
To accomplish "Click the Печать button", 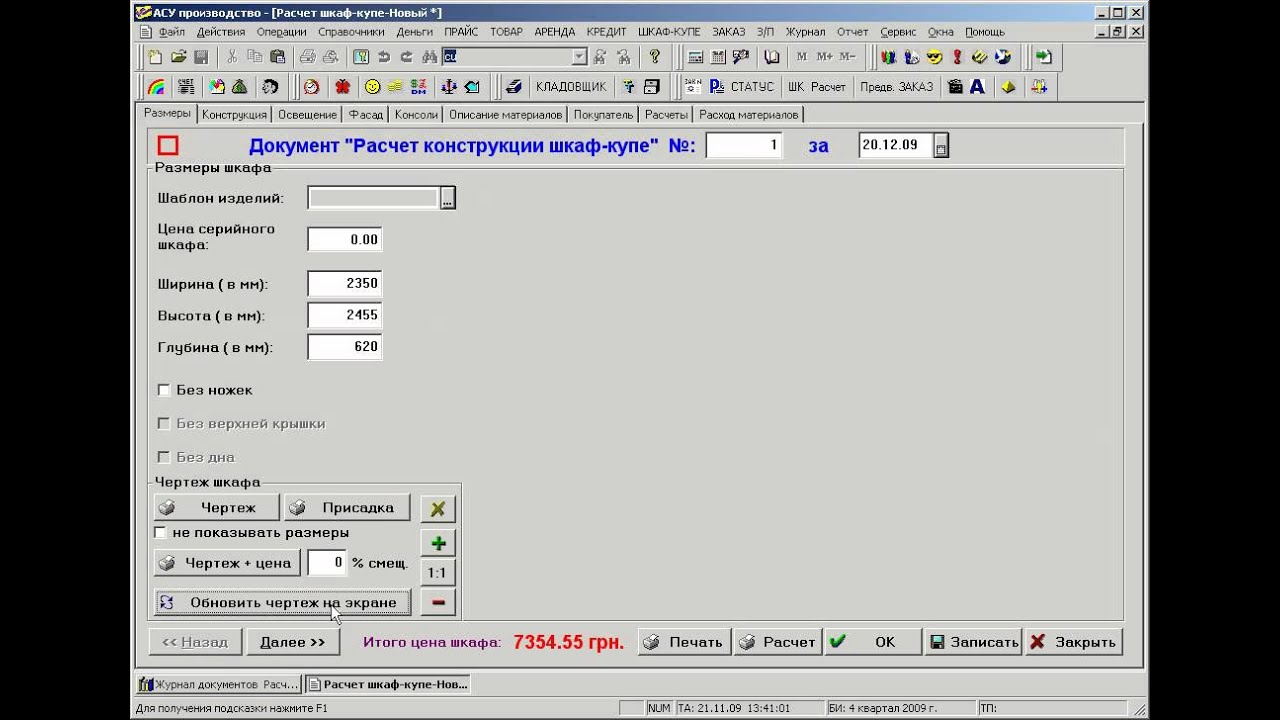I will click(685, 642).
